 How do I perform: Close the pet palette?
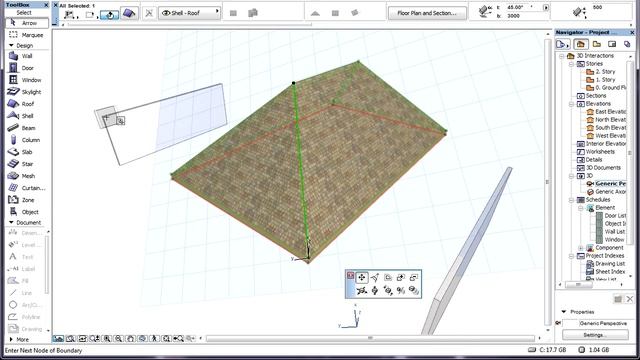[x=350, y=276]
